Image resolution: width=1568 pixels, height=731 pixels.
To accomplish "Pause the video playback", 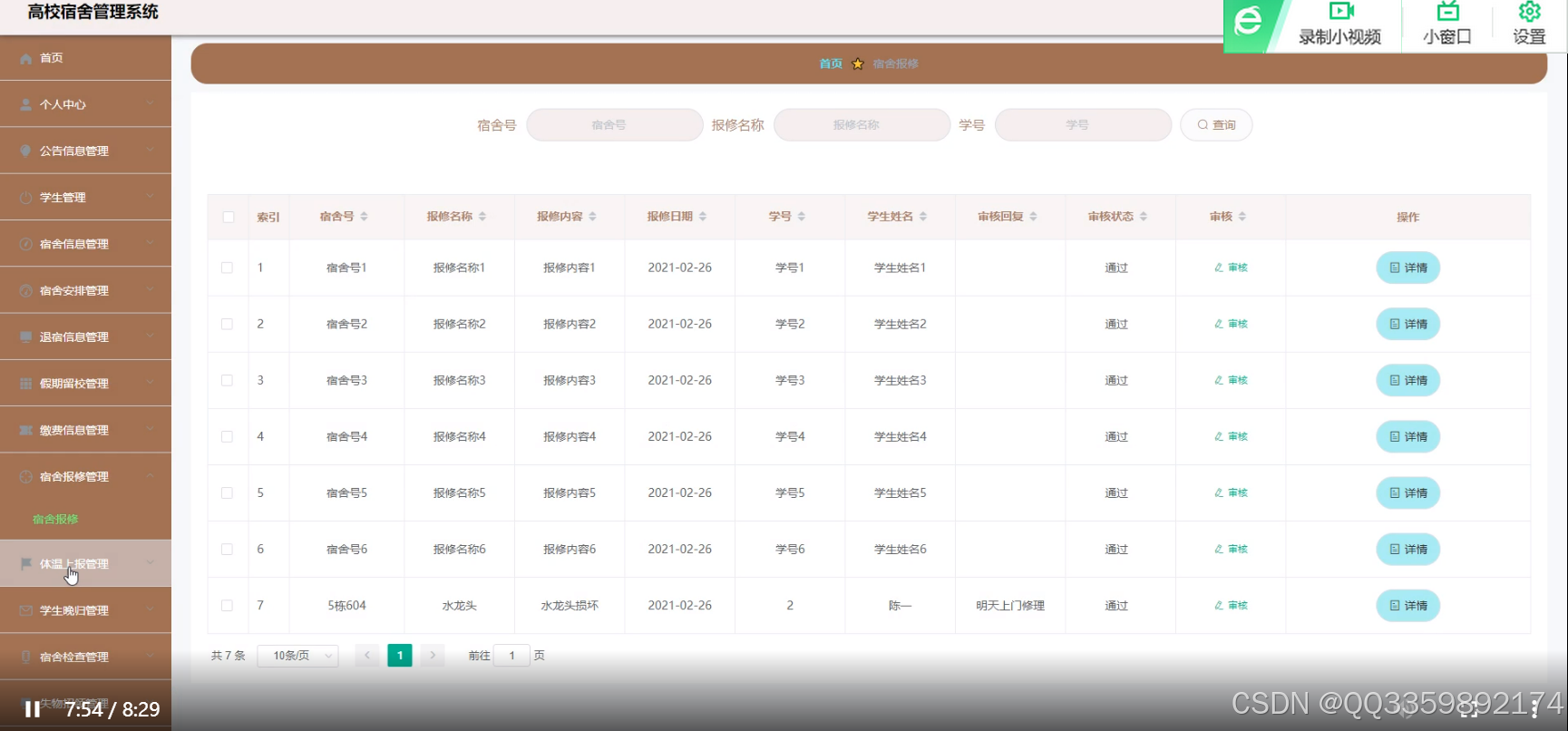I will [x=33, y=709].
